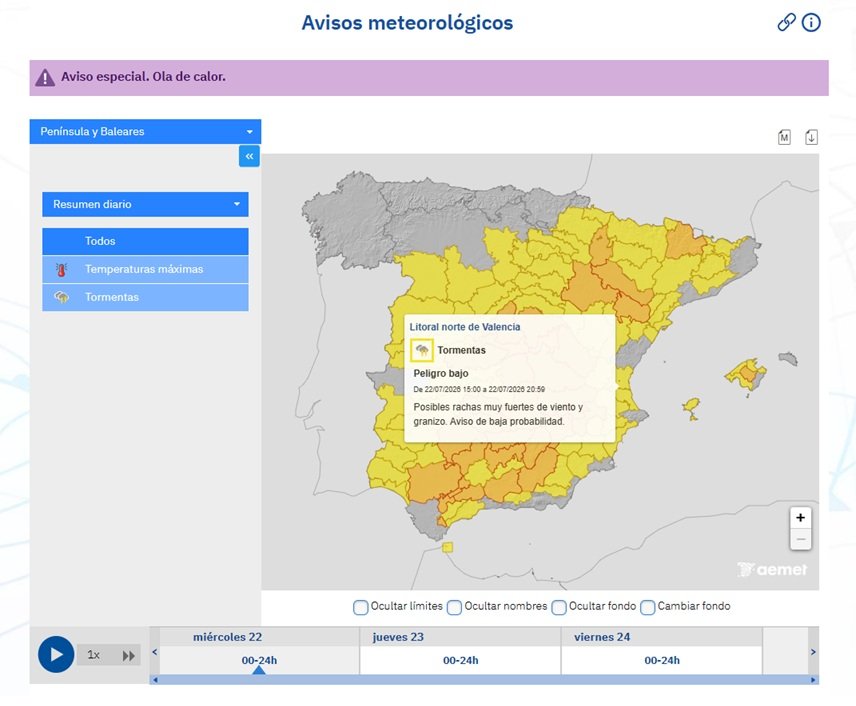Zoom out on the map with minus

tap(800, 539)
